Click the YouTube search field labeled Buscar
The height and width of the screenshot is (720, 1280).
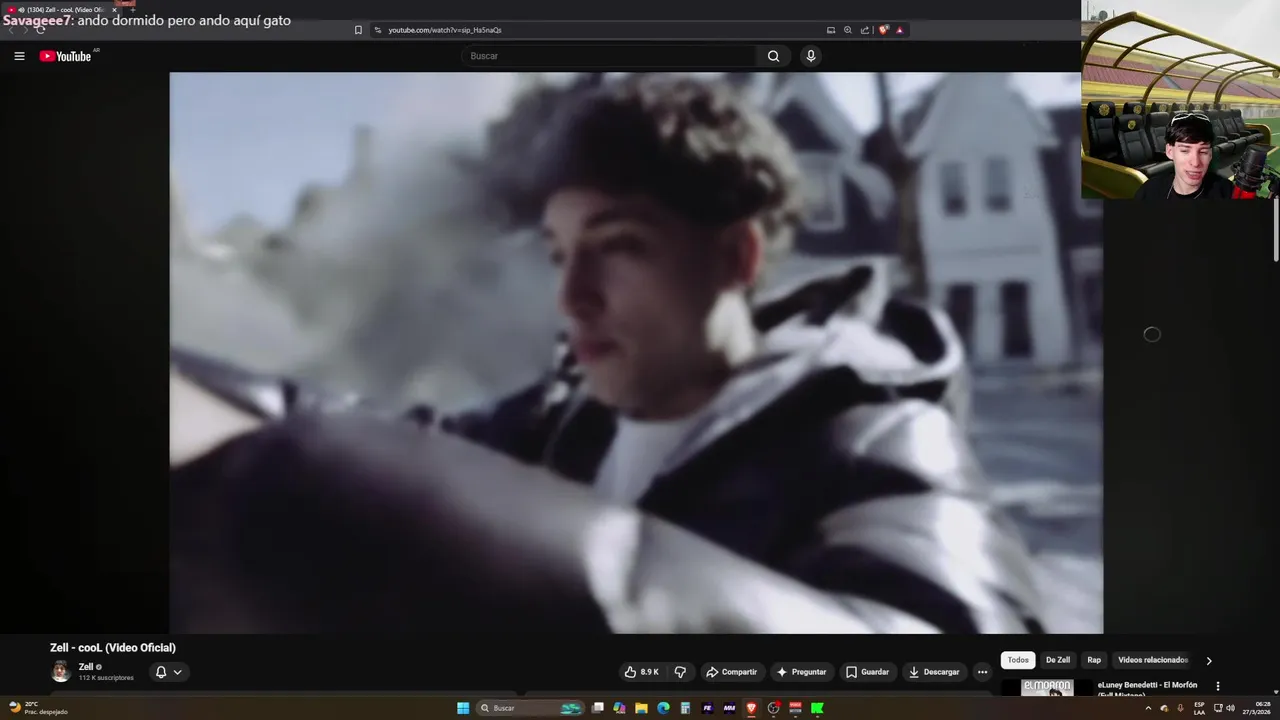click(610, 56)
